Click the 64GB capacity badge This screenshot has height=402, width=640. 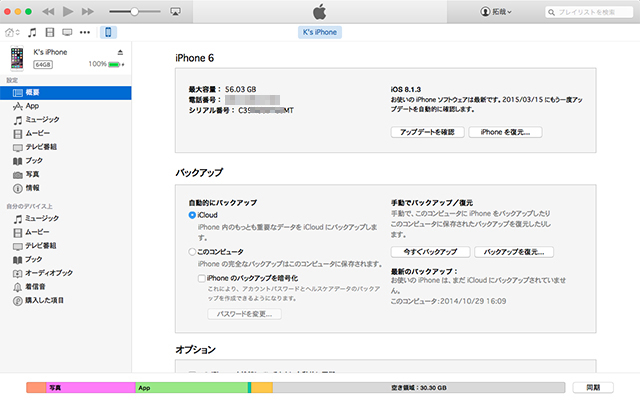(43, 64)
